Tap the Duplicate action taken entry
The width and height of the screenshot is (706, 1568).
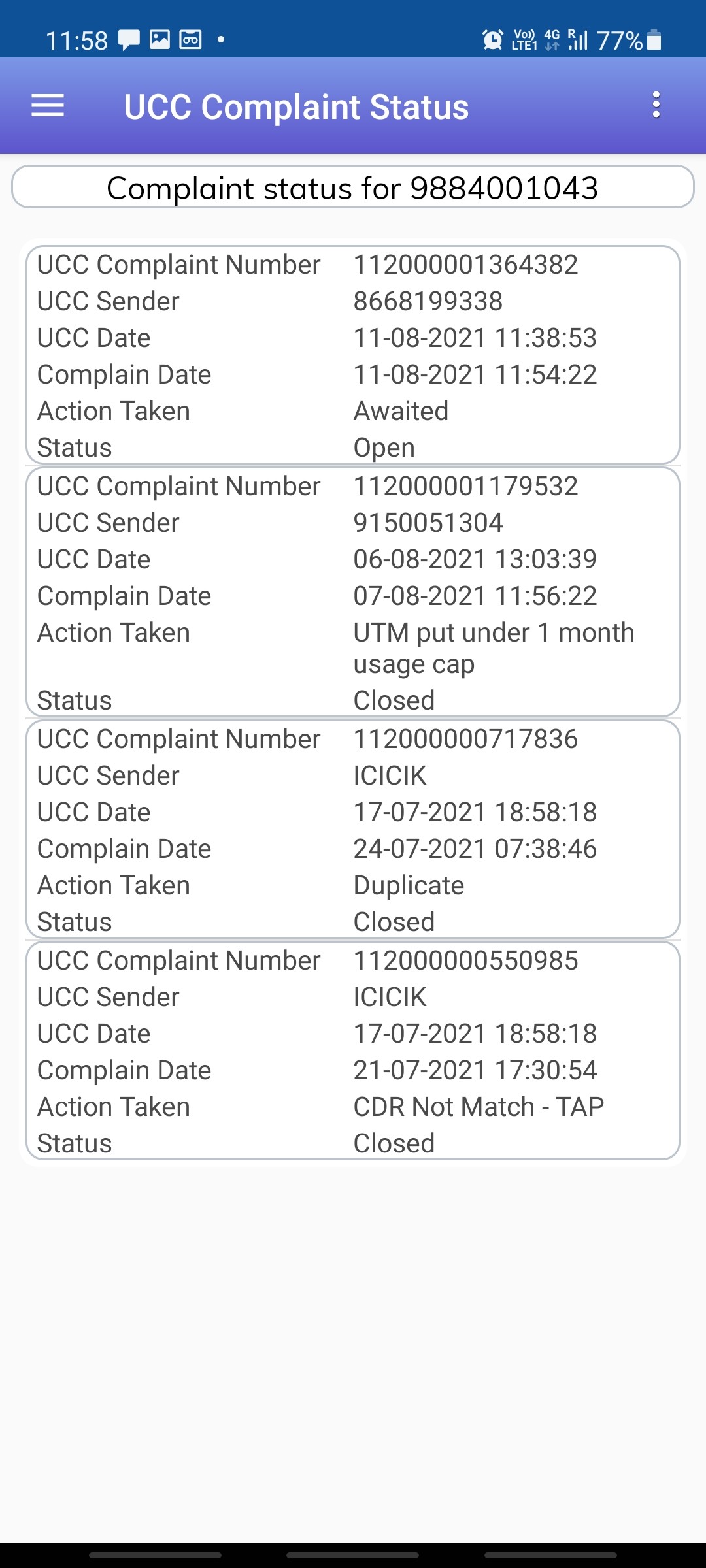[x=409, y=885]
